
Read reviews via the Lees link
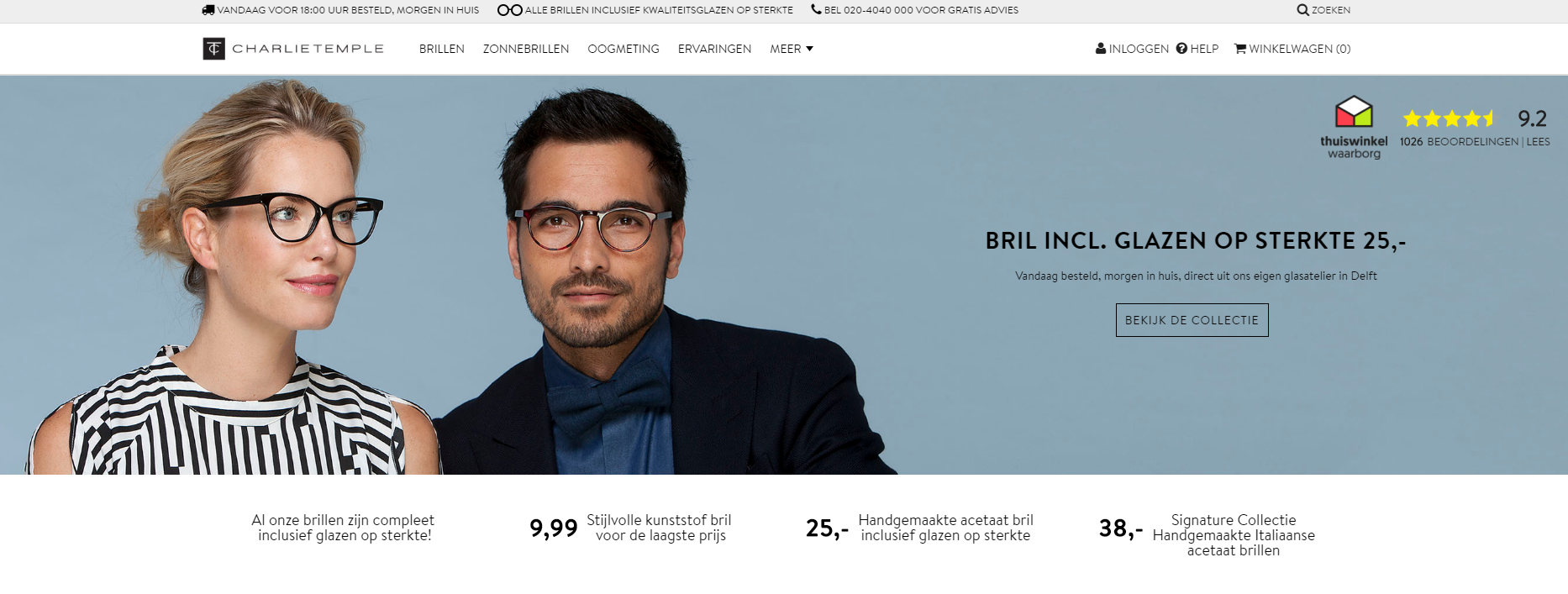(x=1538, y=142)
